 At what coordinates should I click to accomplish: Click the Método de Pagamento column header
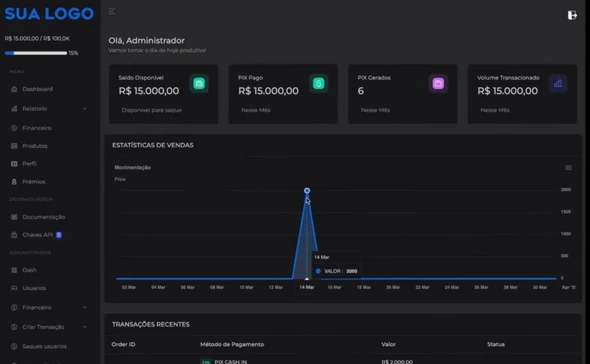[232, 344]
